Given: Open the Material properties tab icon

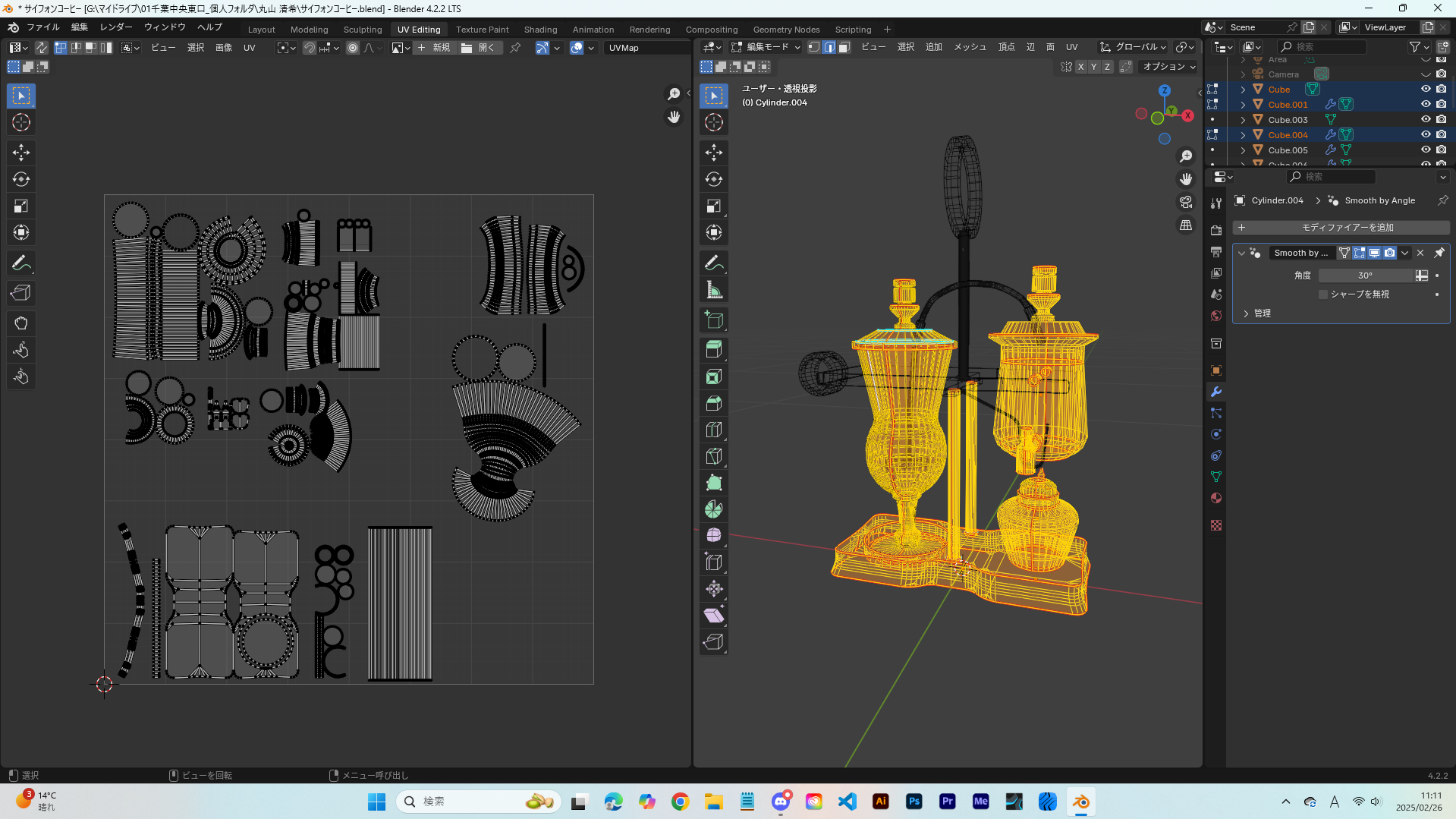Looking at the screenshot, I should tap(1216, 499).
